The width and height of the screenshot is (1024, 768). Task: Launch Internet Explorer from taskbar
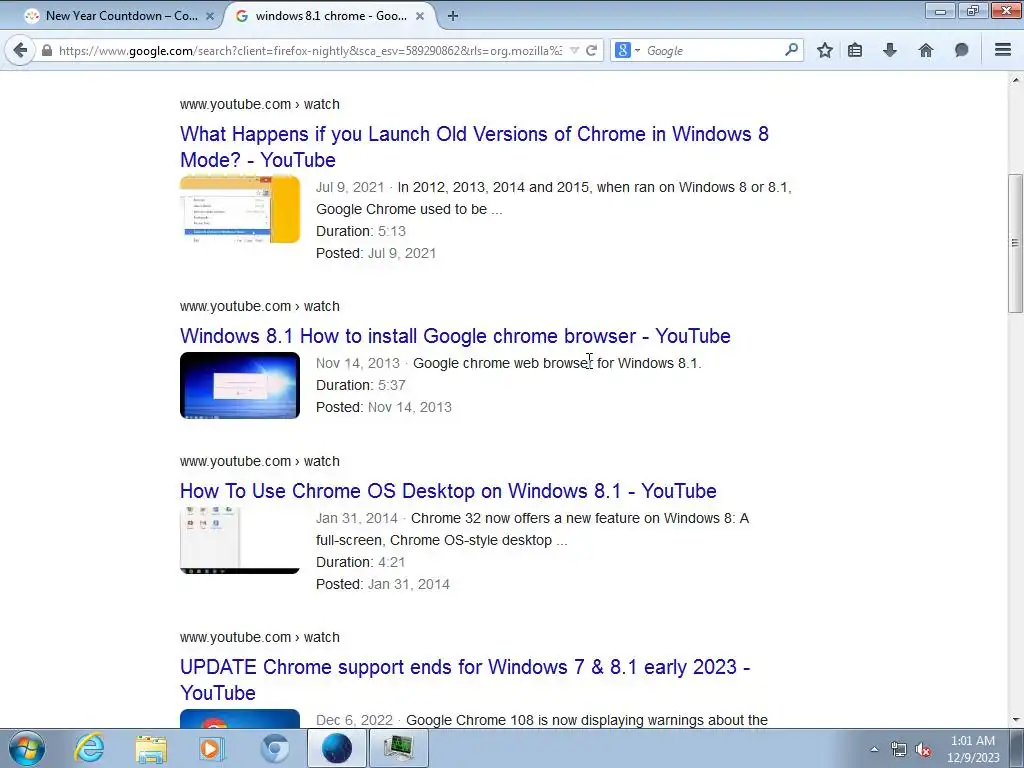89,748
